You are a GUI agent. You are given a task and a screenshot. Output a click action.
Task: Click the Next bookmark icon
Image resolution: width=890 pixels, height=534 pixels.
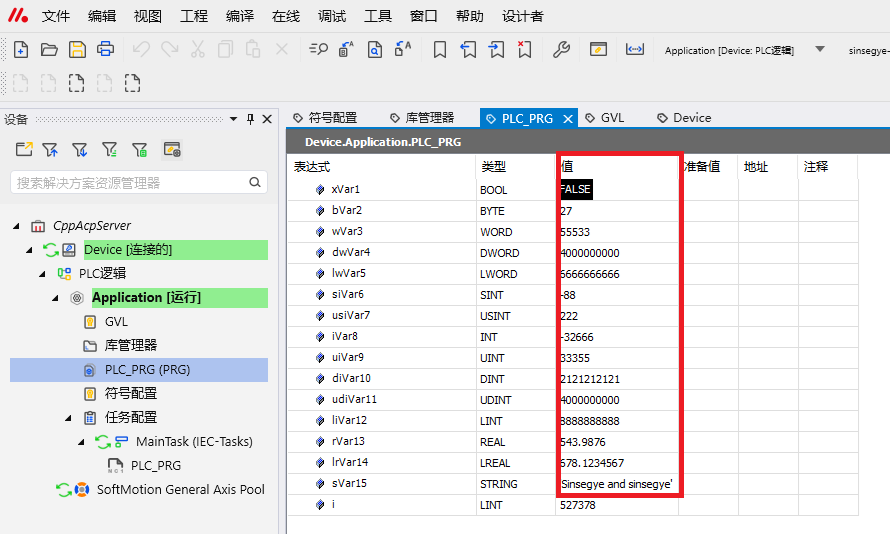[x=496, y=49]
